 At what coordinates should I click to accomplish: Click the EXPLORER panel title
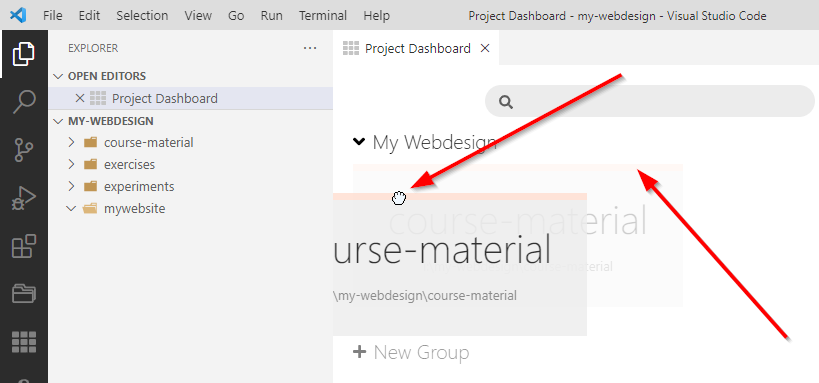pyautogui.click(x=93, y=48)
